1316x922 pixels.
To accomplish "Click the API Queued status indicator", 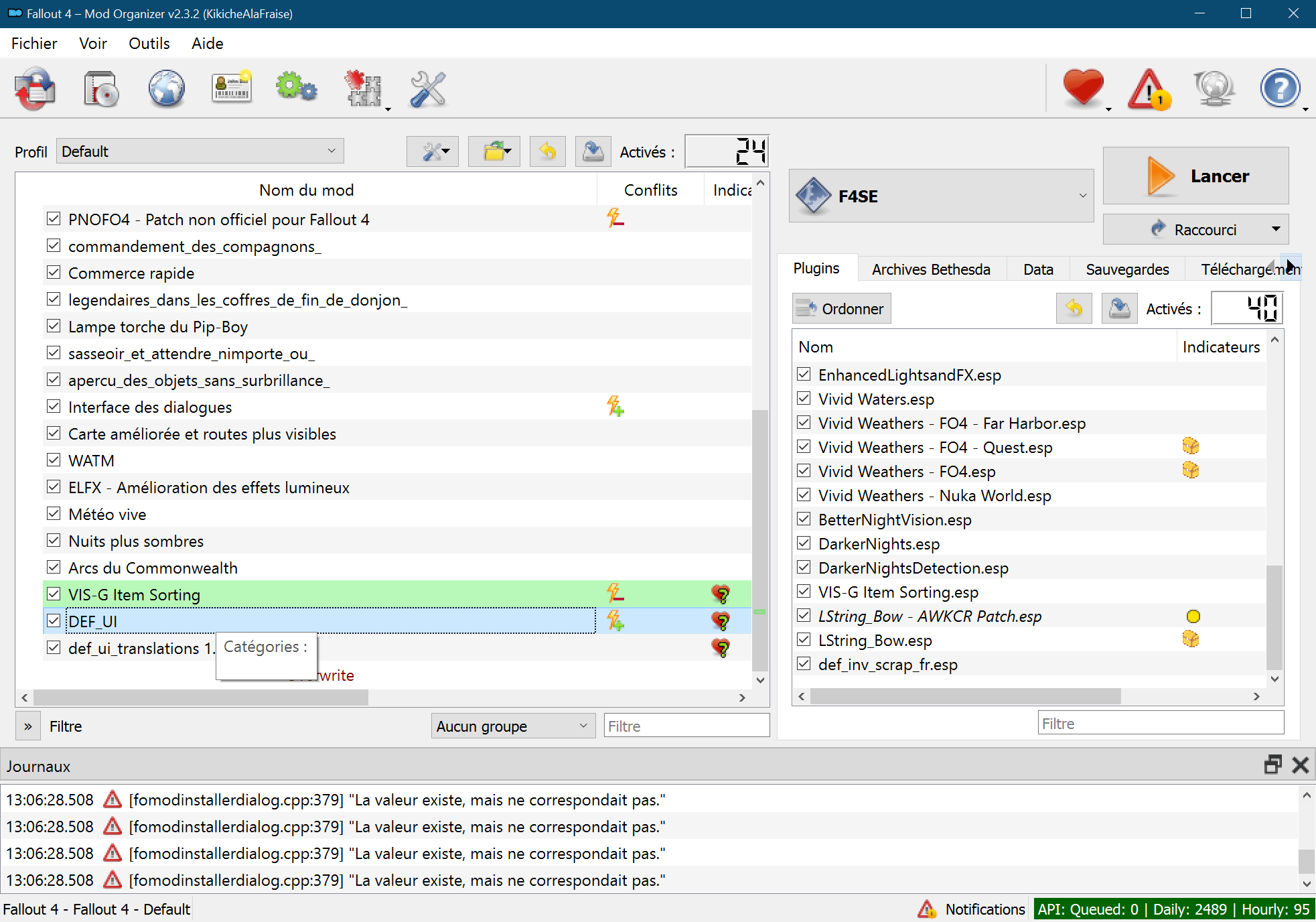I will point(1174,909).
